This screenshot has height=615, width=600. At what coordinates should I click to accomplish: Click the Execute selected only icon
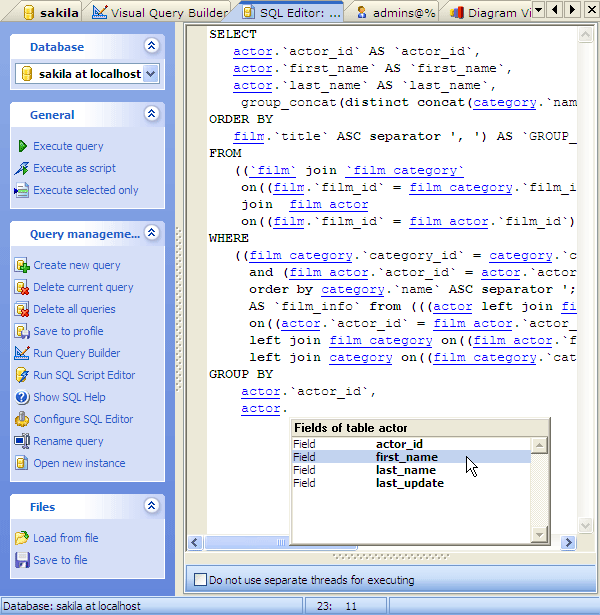point(22,190)
